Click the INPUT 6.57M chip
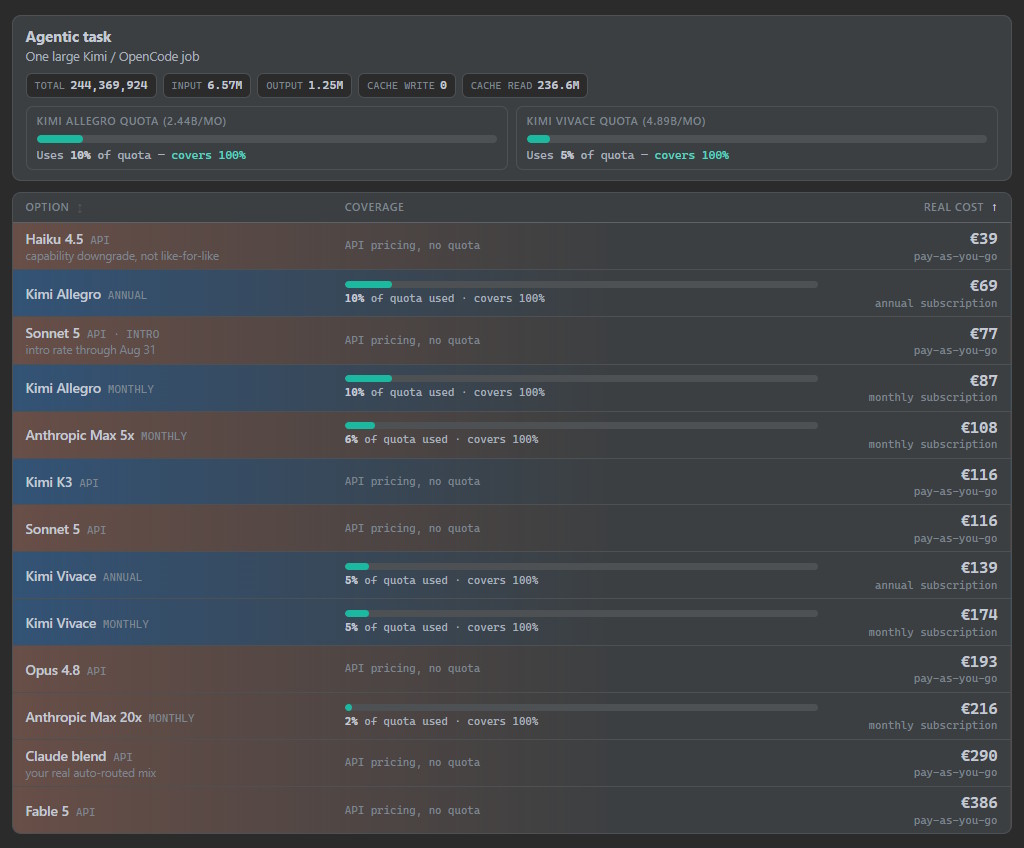This screenshot has height=848, width=1024. tap(206, 86)
